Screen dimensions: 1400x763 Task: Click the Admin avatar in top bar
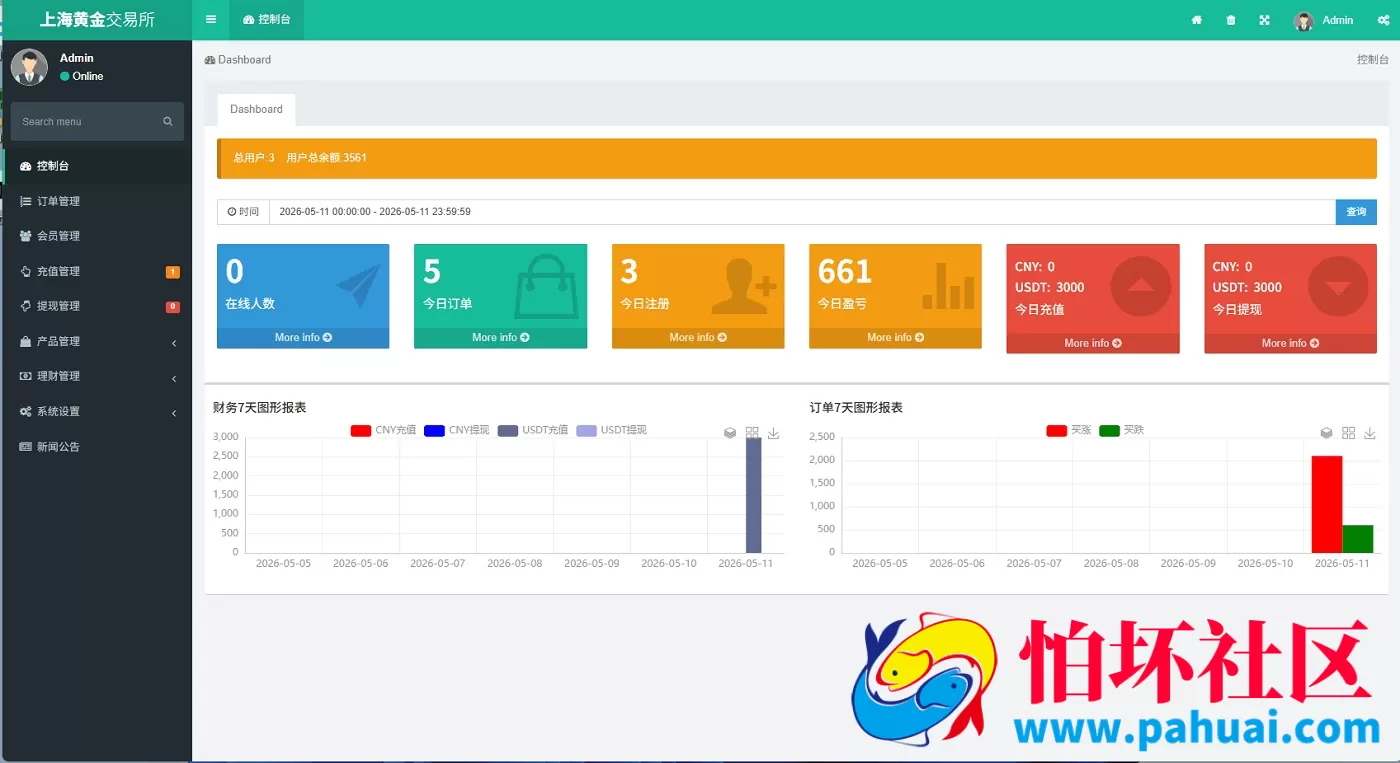1303,21
